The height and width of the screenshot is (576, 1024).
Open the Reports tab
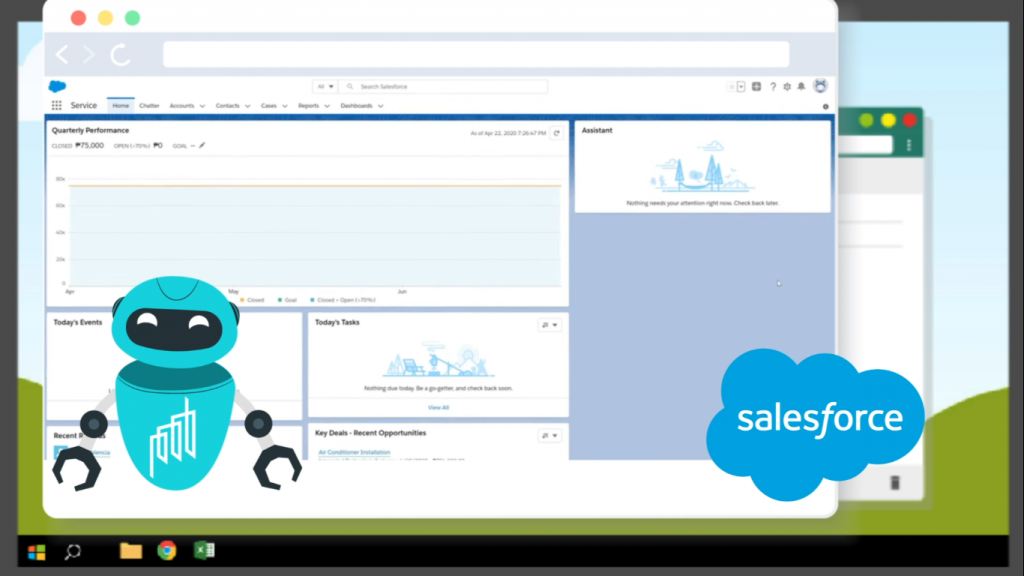(x=308, y=106)
